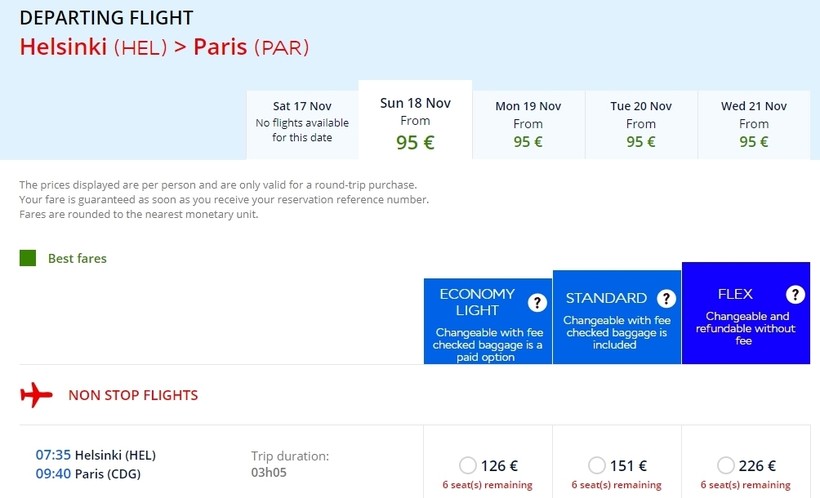Click the Flex fare help question mark icon
The image size is (820, 498).
(795, 294)
